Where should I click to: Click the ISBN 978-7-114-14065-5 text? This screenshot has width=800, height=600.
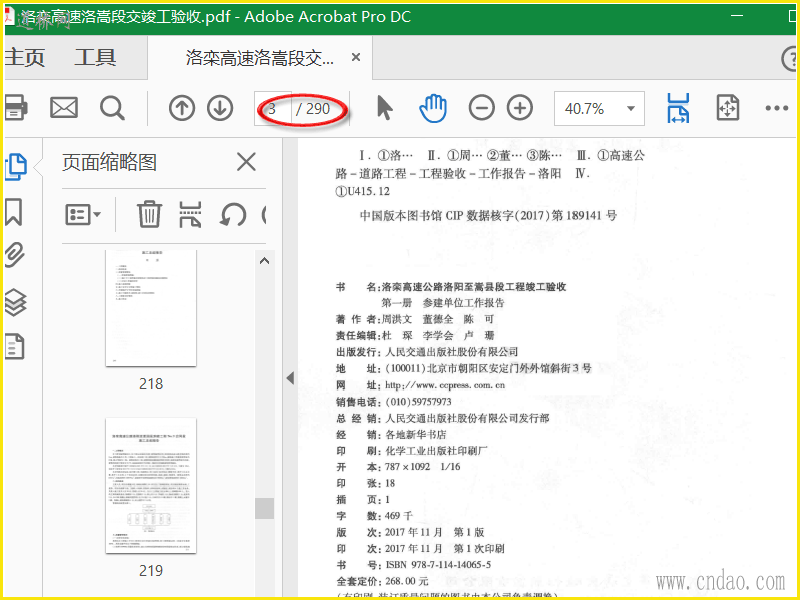point(438,565)
